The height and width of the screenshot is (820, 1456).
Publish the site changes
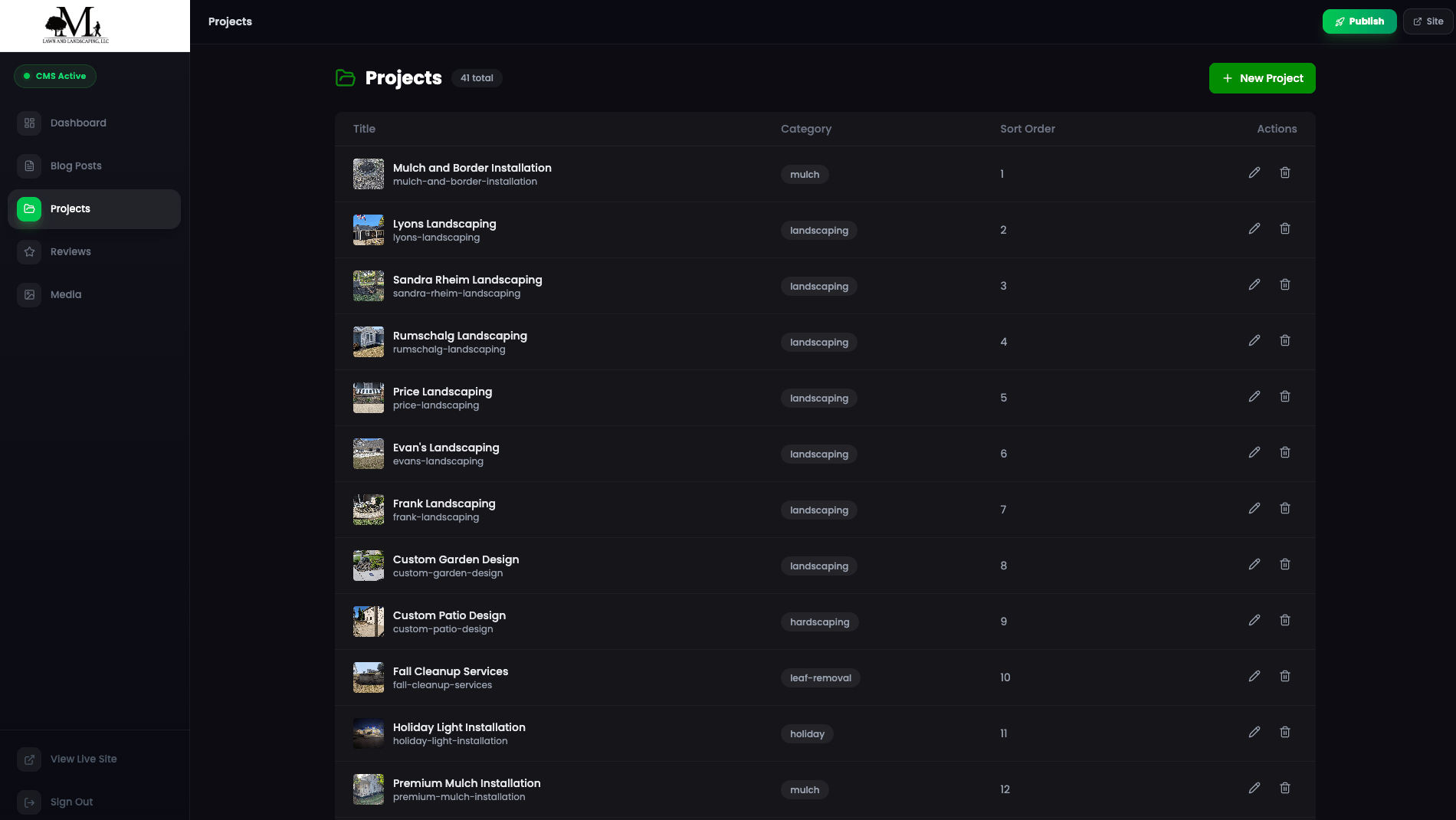tap(1359, 21)
